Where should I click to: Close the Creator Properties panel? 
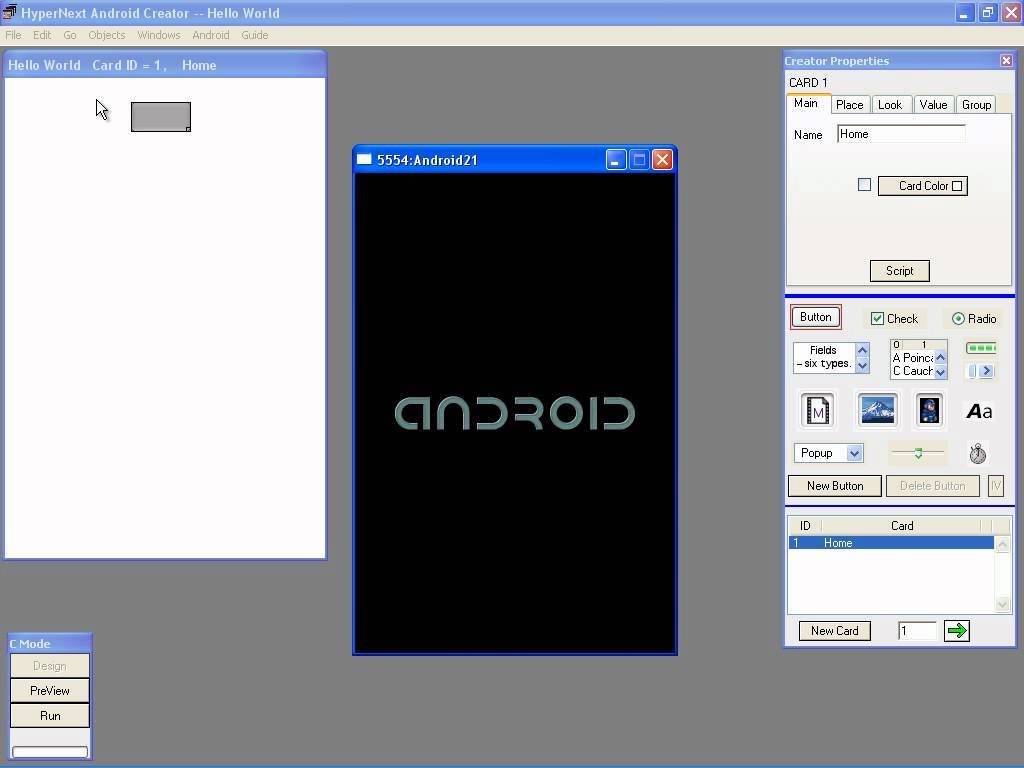1006,61
